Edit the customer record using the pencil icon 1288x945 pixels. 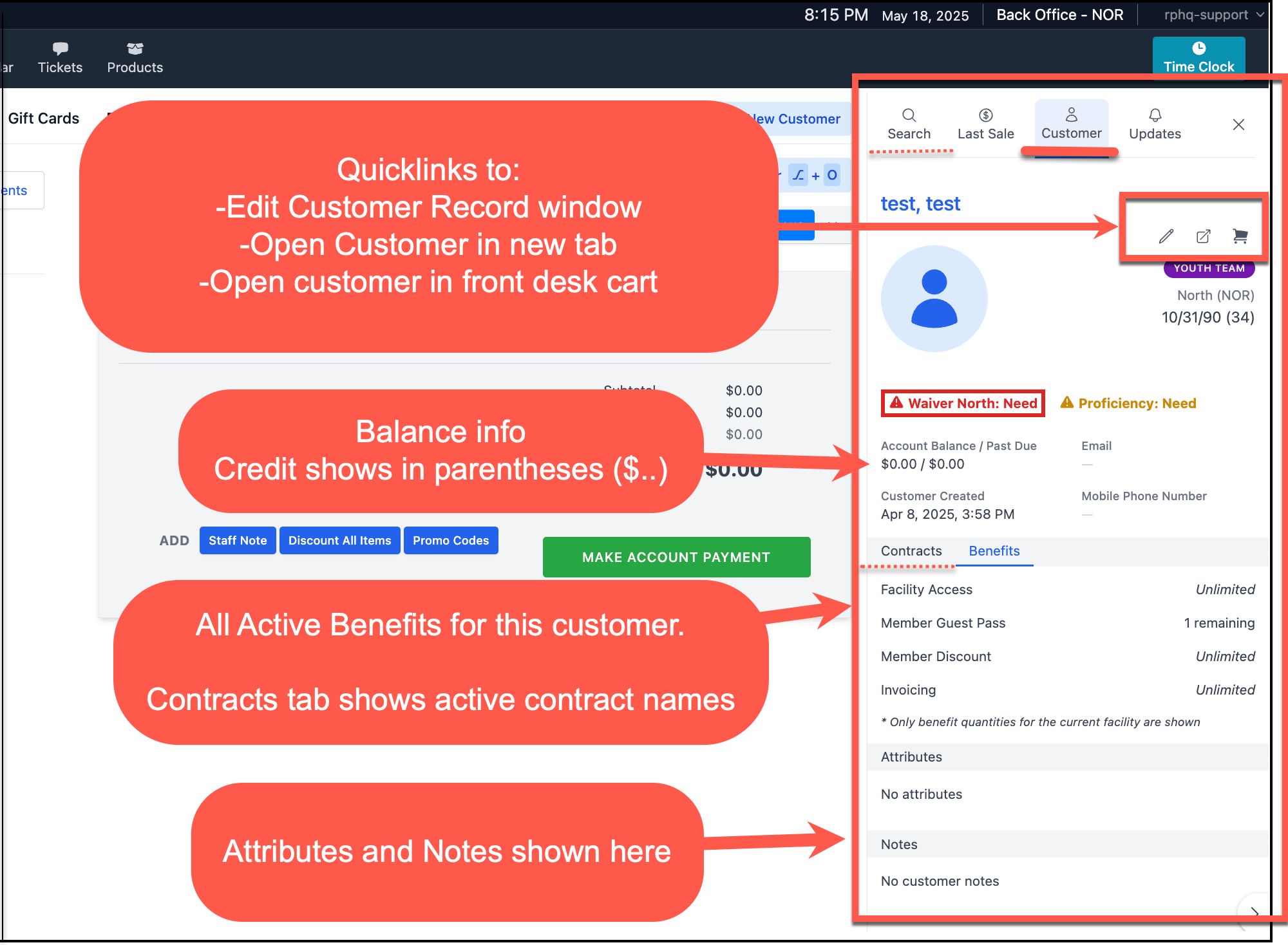click(x=1166, y=236)
